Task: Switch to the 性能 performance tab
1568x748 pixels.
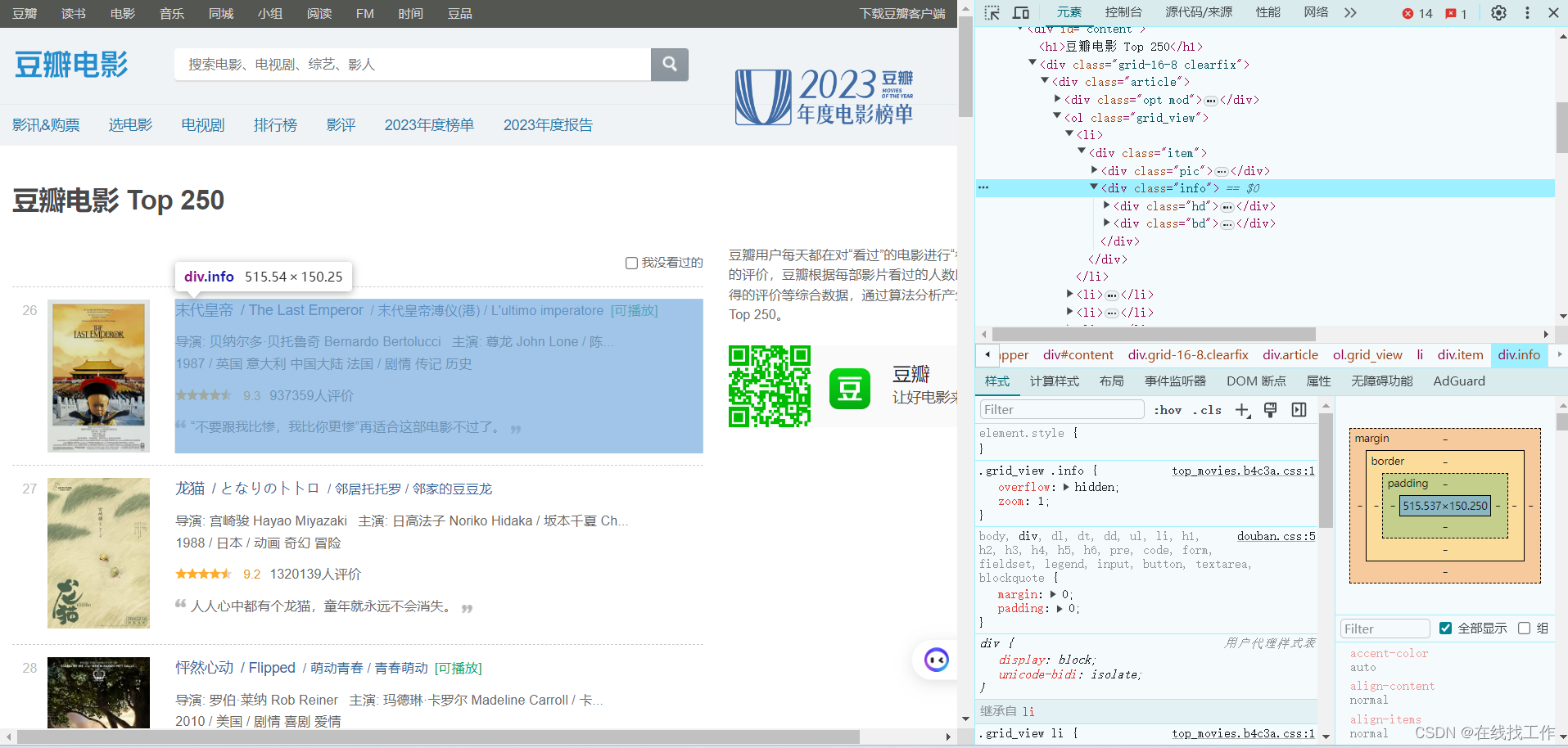Action: [1268, 12]
